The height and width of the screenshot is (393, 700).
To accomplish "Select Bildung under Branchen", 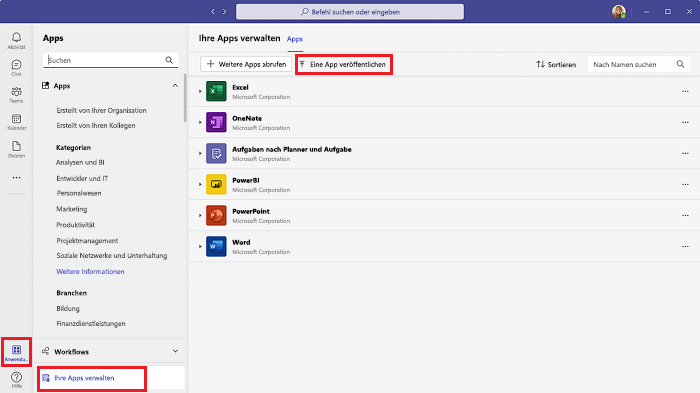I will click(68, 309).
